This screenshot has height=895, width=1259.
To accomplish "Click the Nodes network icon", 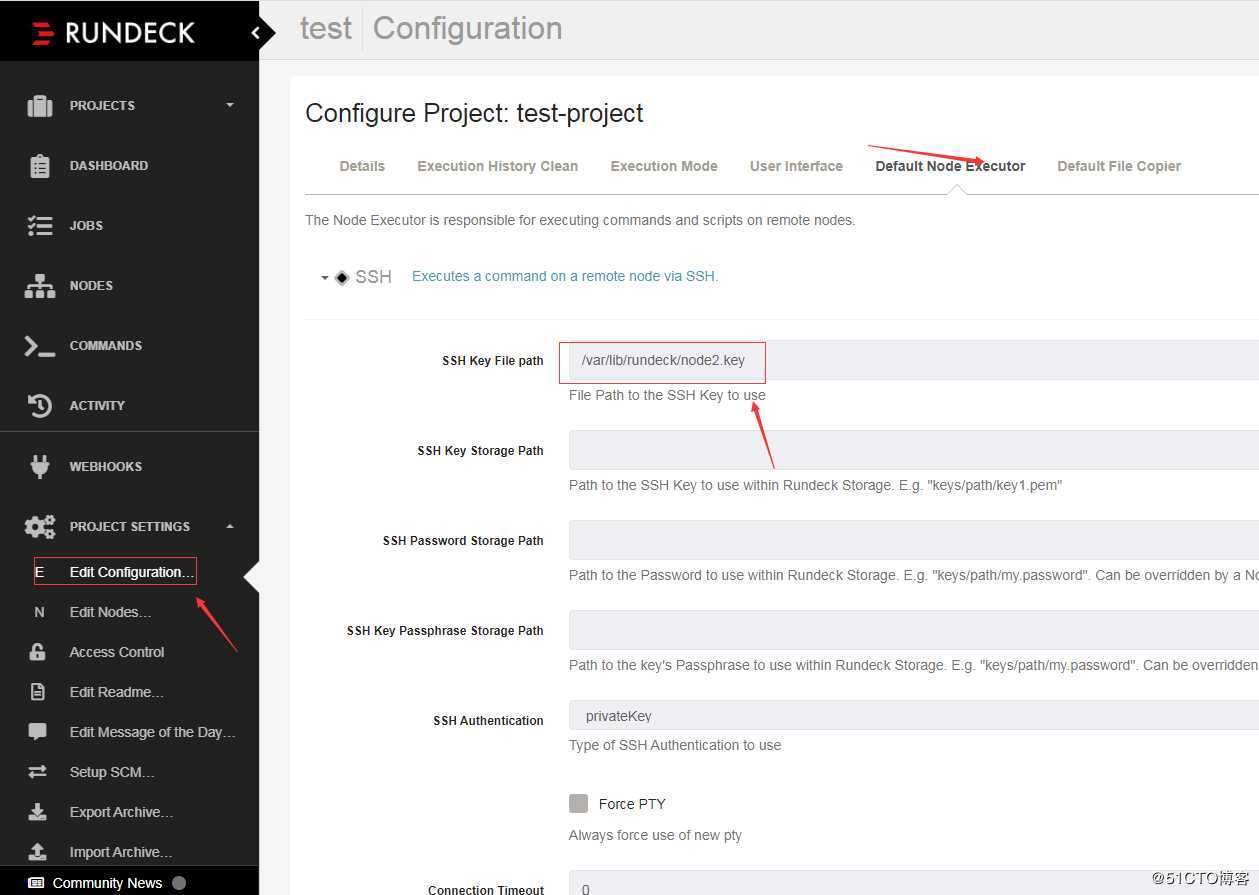I will 39,285.
